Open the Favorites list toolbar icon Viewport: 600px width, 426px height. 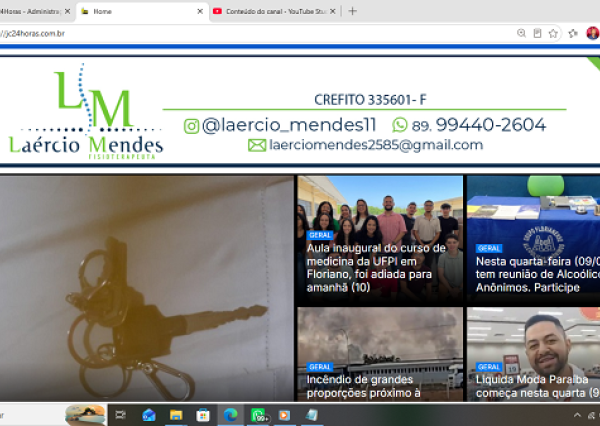tap(573, 34)
